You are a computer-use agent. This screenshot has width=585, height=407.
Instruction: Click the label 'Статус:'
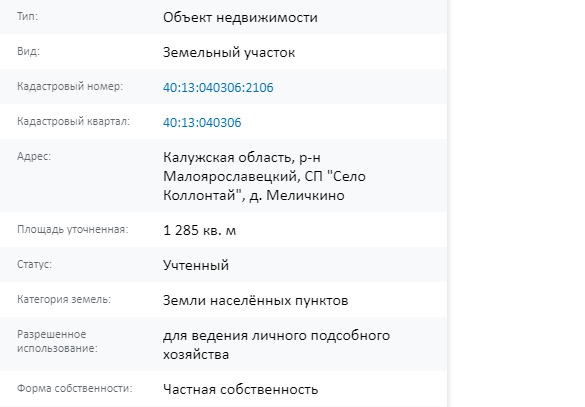coord(34,264)
